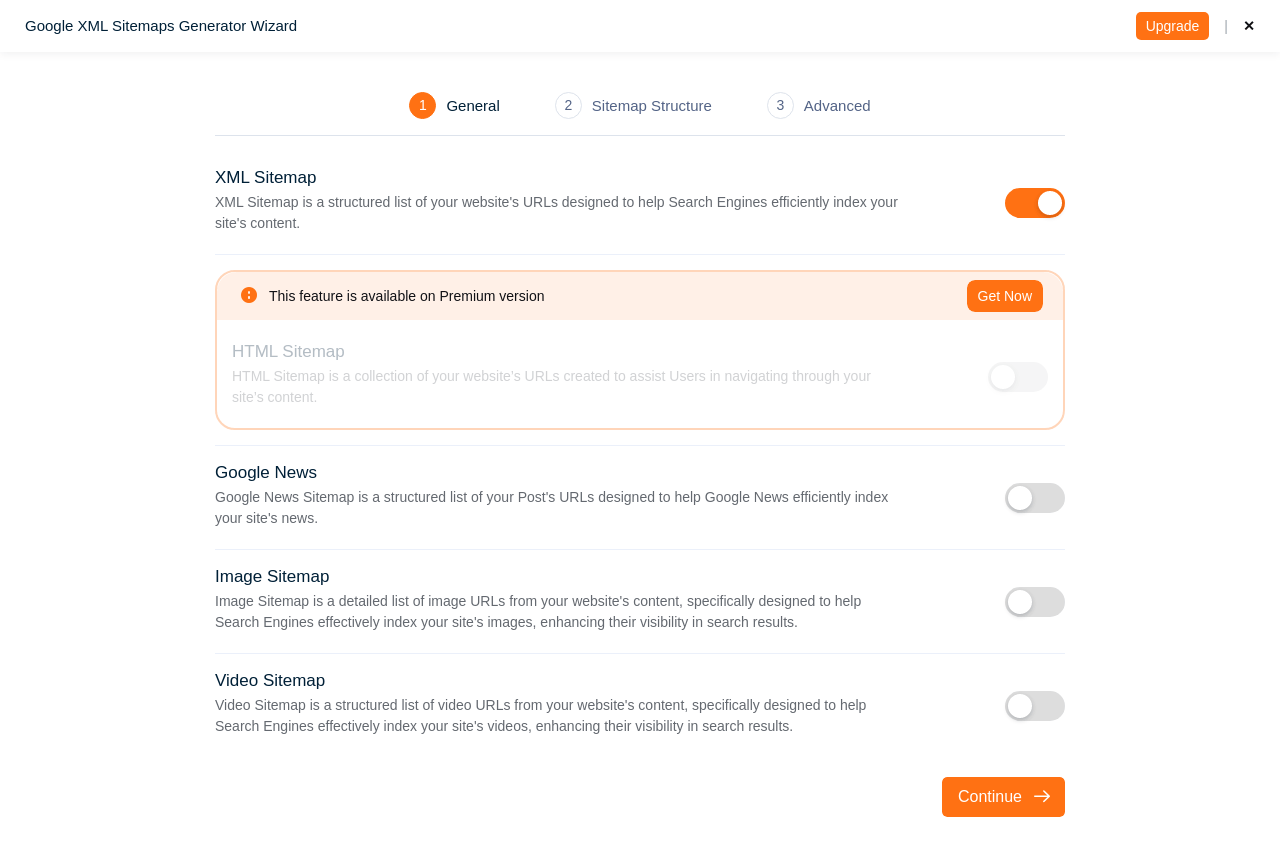Click the step 3 number circle

tap(780, 105)
